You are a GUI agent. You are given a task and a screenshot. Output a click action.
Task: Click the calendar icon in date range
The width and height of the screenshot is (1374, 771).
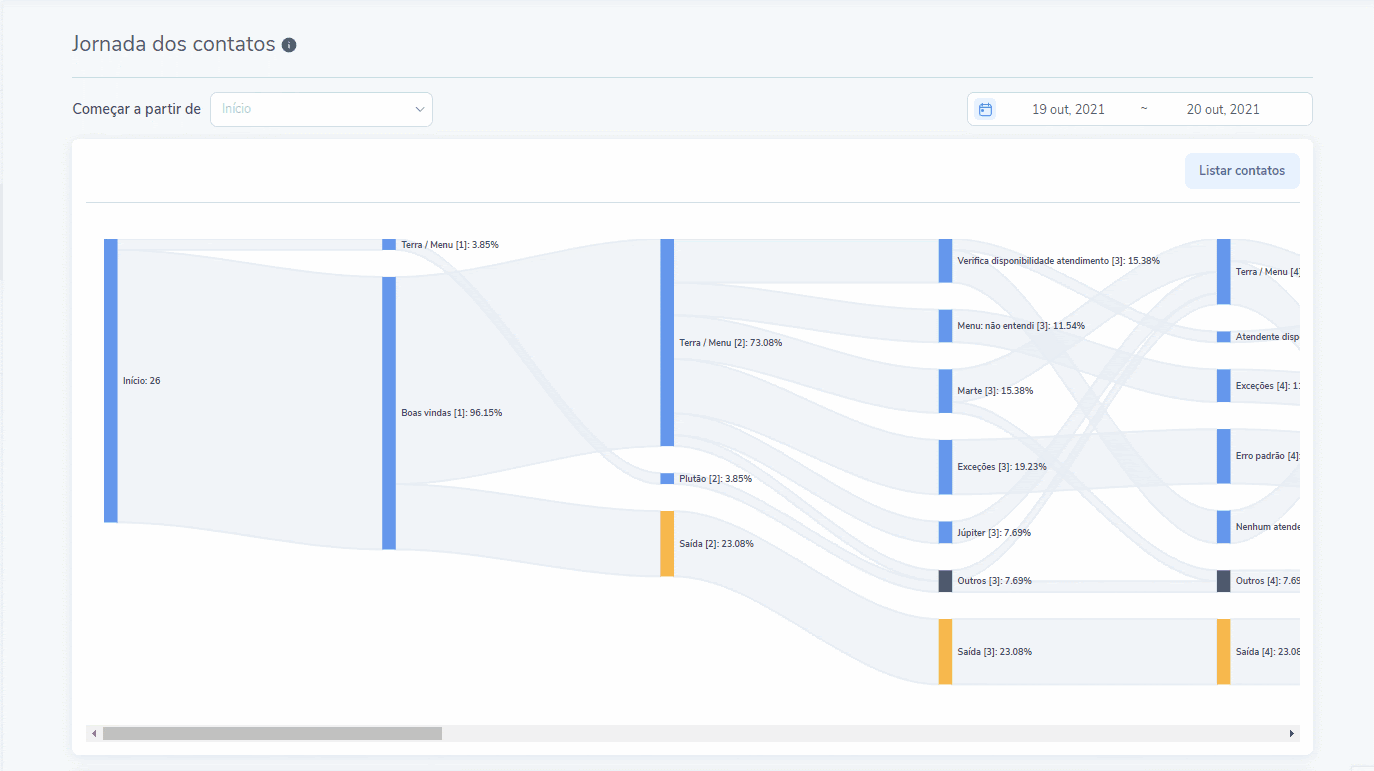pyautogui.click(x=985, y=109)
